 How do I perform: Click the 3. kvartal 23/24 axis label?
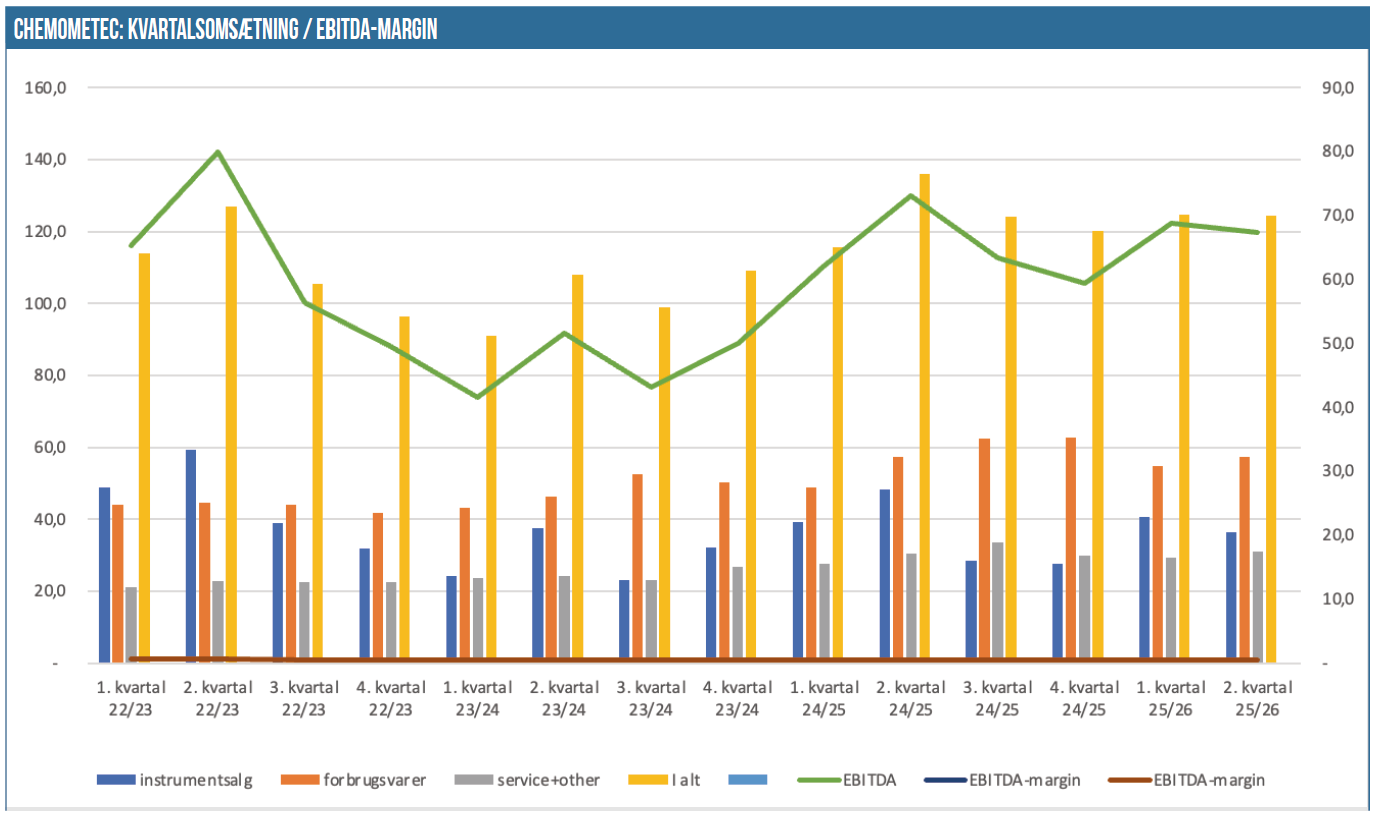click(651, 698)
